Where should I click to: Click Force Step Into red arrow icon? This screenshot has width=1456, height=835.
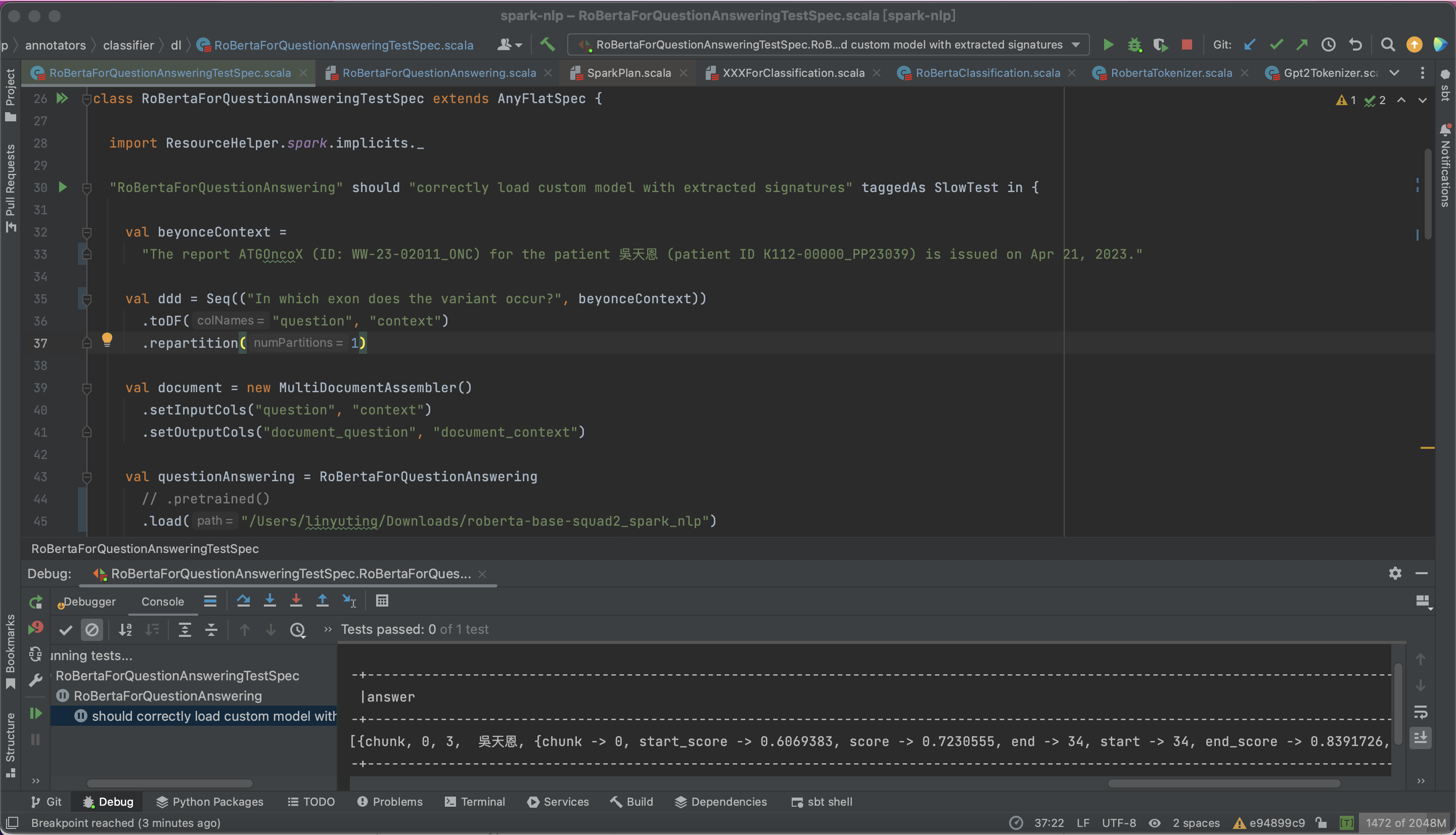click(296, 600)
